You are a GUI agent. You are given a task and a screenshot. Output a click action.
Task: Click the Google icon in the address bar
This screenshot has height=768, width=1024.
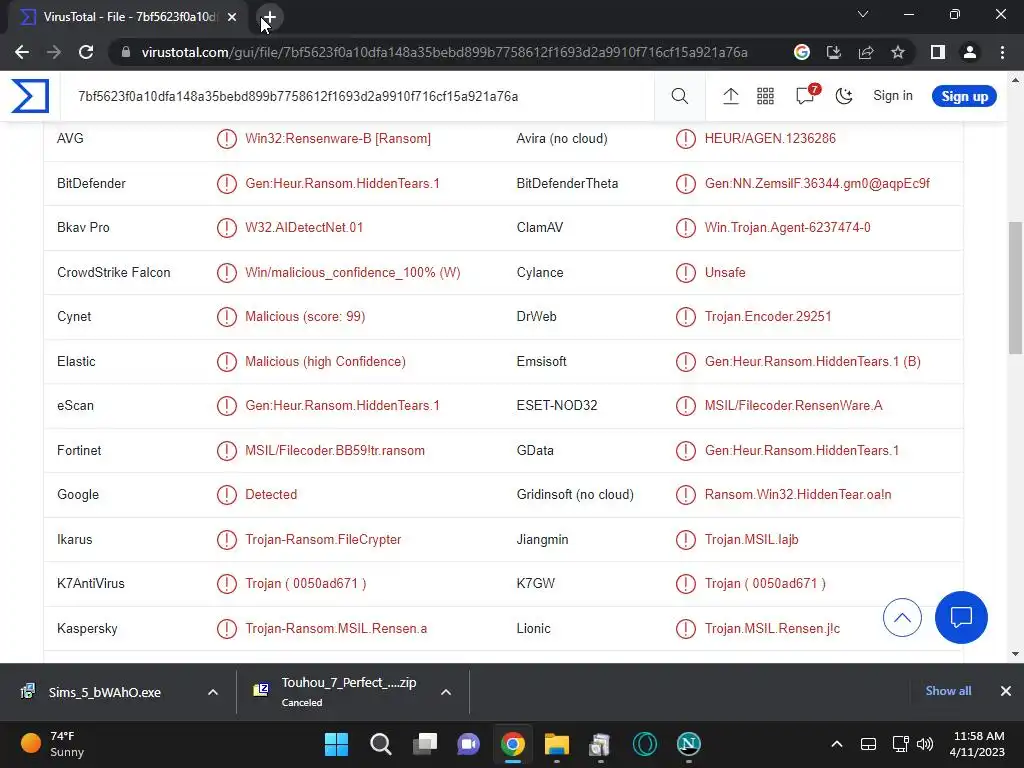pyautogui.click(x=801, y=52)
